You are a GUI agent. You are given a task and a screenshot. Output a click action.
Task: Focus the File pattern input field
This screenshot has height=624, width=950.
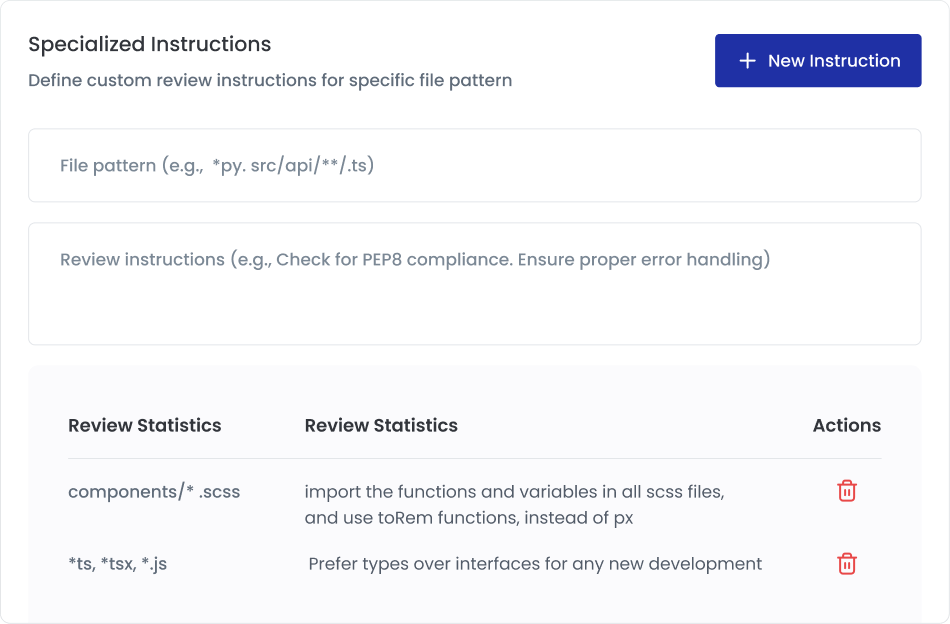coord(474,166)
